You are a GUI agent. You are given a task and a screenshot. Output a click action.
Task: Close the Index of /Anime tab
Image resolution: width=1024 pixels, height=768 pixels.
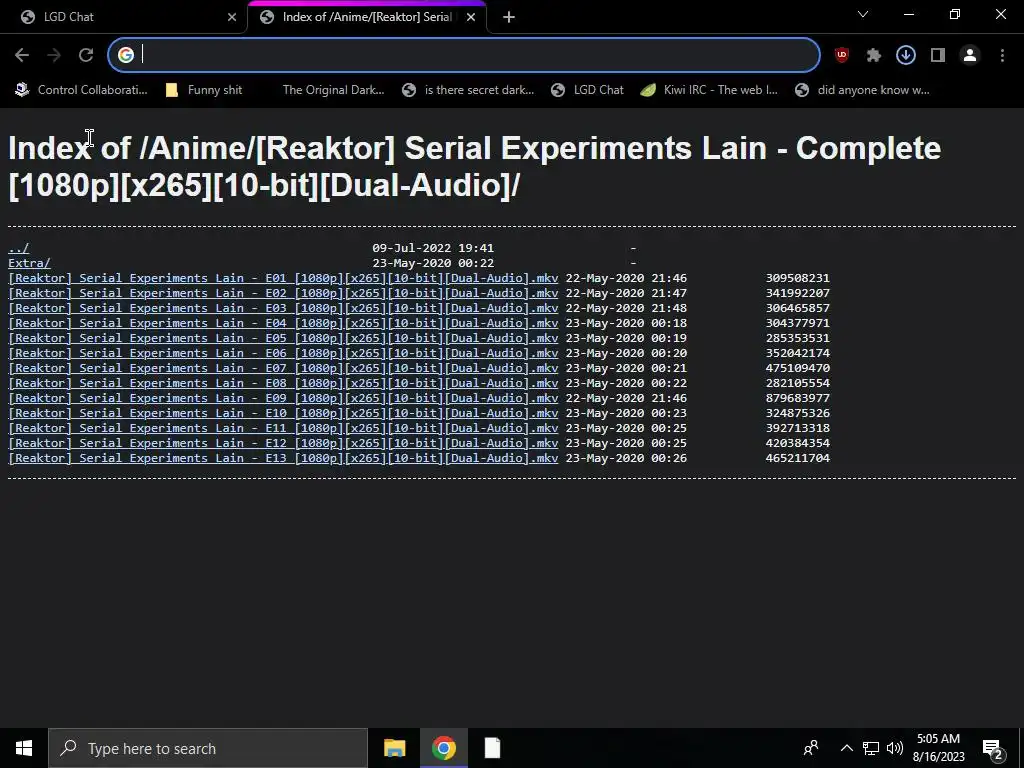471,17
